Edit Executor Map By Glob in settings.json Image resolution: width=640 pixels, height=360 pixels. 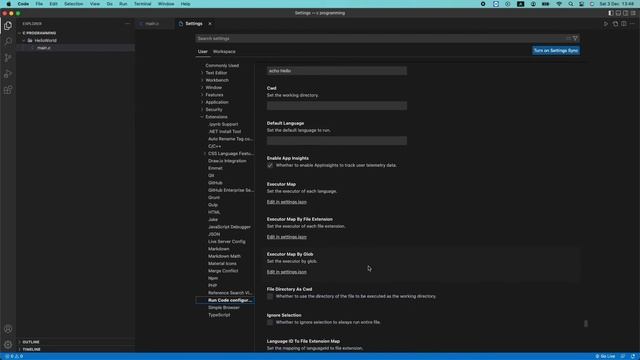click(287, 272)
